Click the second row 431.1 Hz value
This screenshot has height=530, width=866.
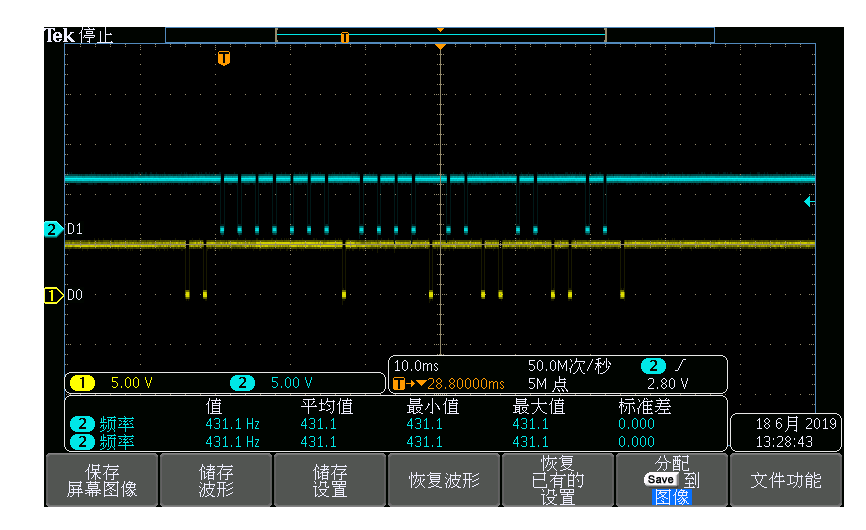pos(233,442)
